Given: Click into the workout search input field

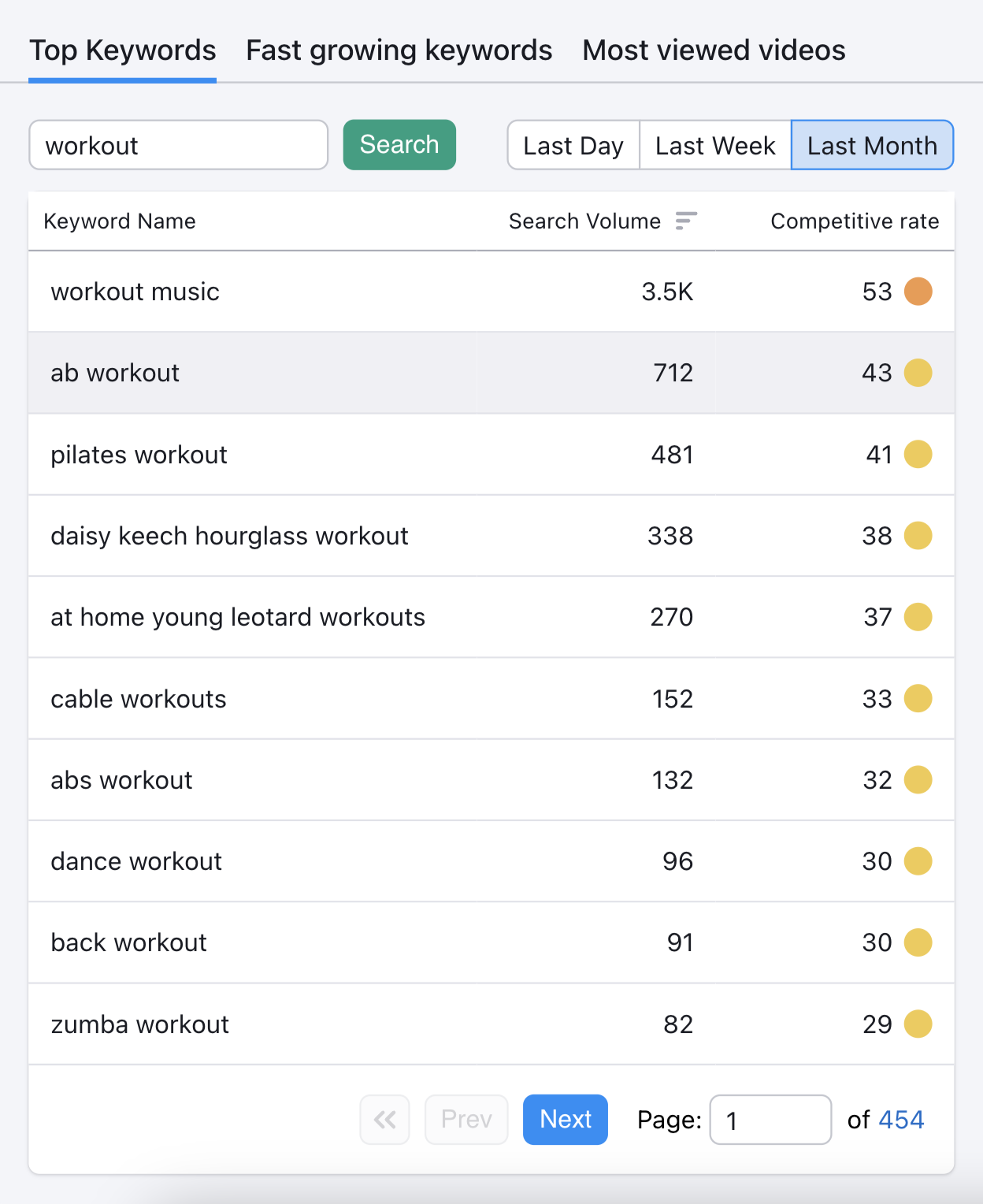Looking at the screenshot, I should pos(178,145).
